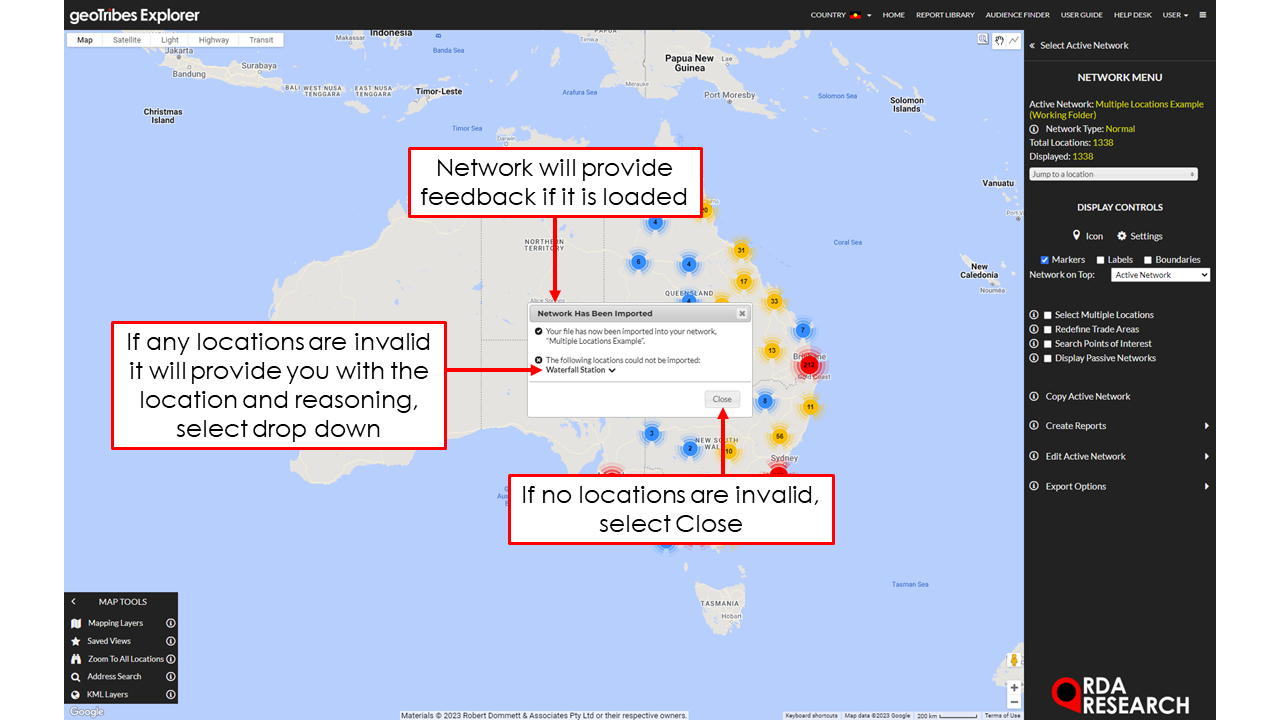Switch to the Satellite view tab

127,40
